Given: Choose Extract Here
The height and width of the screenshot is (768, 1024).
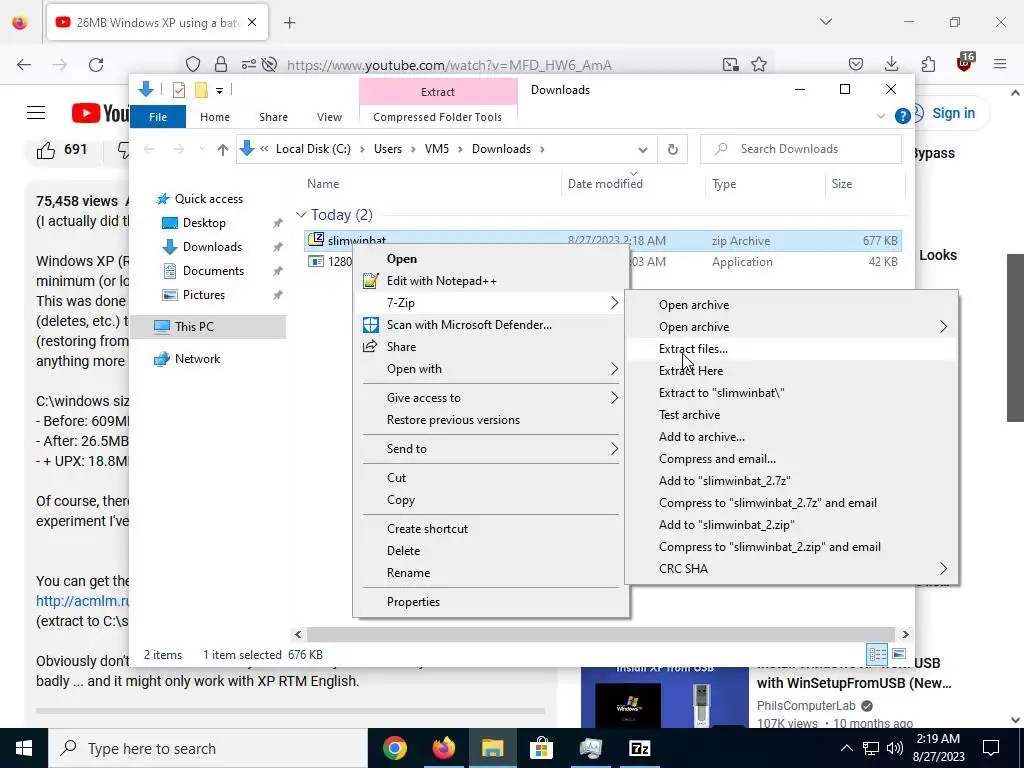Looking at the screenshot, I should click(x=792, y=371).
